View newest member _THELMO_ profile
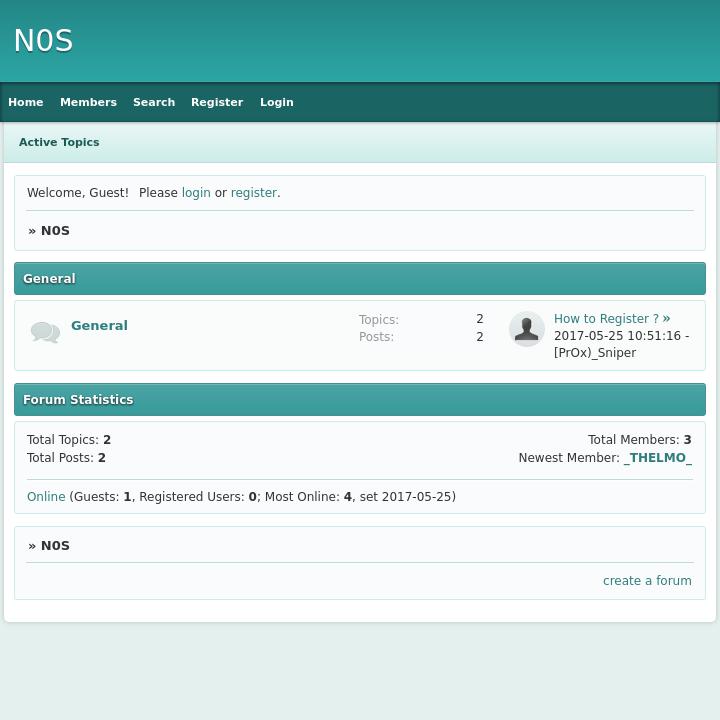The height and width of the screenshot is (720, 720). (657, 458)
